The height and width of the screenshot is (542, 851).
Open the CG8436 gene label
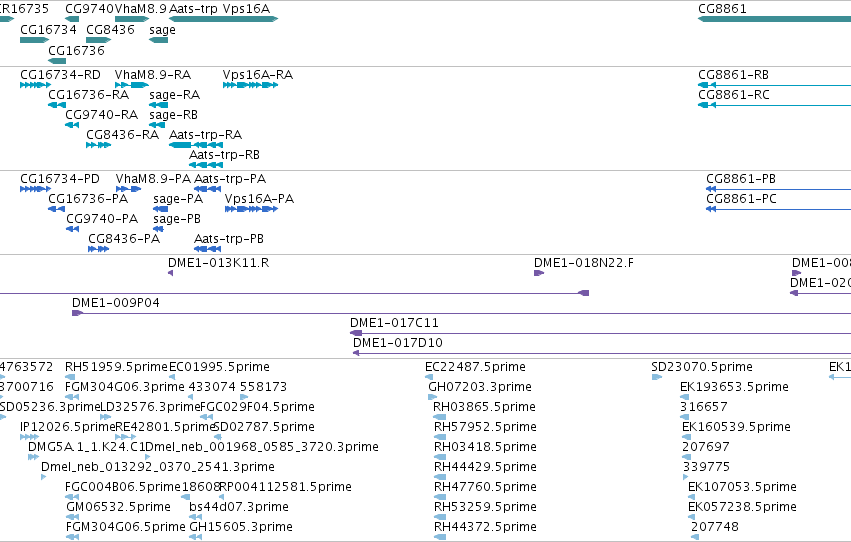[x=110, y=29]
